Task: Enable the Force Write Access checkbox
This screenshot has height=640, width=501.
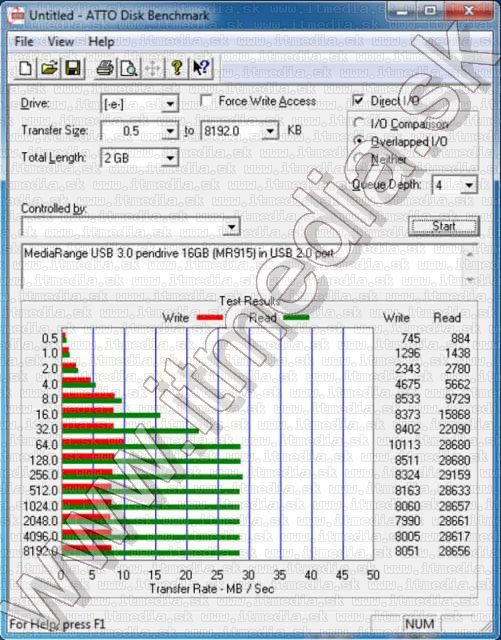Action: 206,100
